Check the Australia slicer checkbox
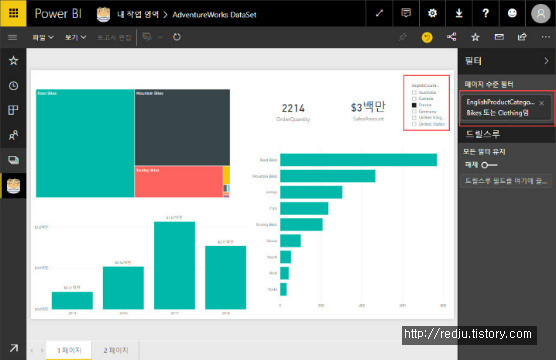The width and height of the screenshot is (556, 360). [414, 93]
